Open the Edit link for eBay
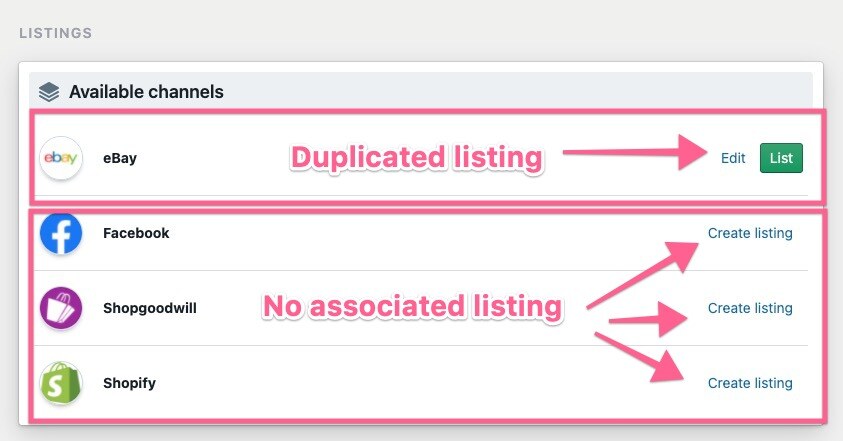The height and width of the screenshot is (441, 843). (733, 158)
